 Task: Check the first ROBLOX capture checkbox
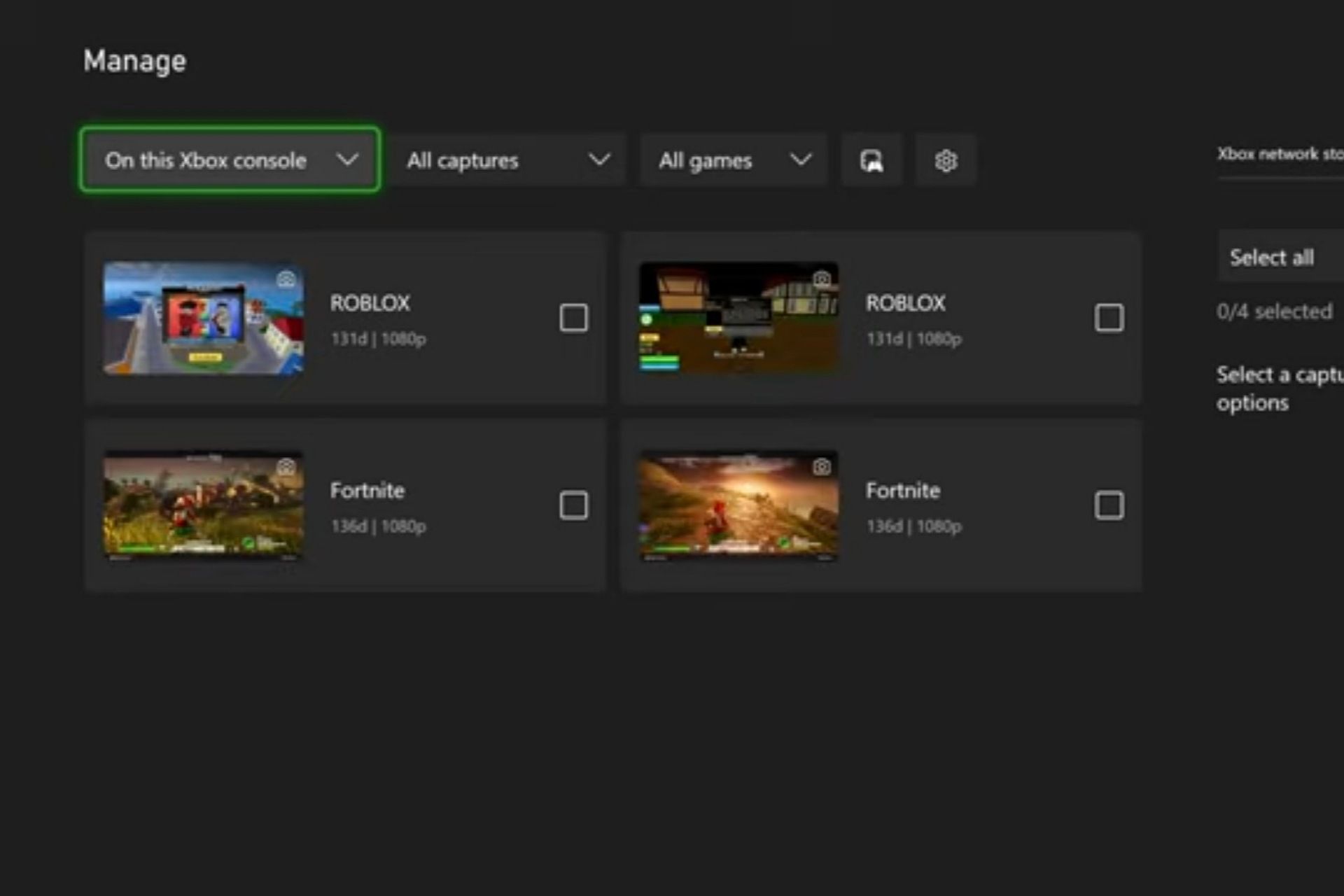(x=573, y=318)
